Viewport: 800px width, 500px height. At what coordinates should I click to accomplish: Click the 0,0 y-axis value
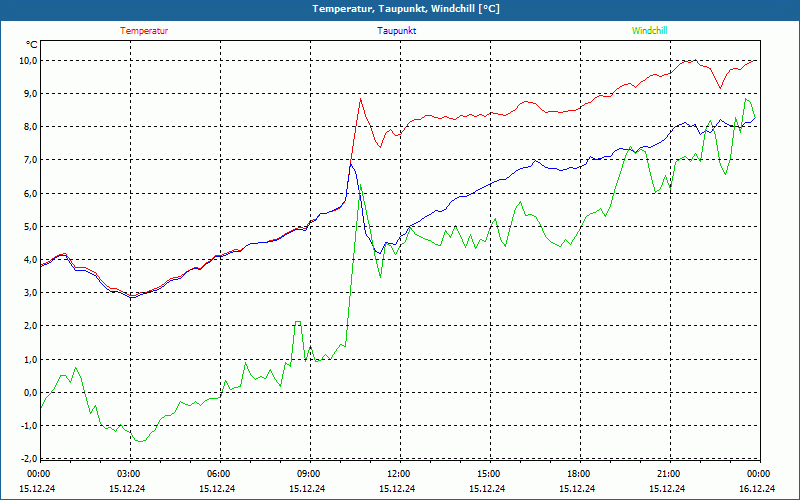pyautogui.click(x=30, y=393)
